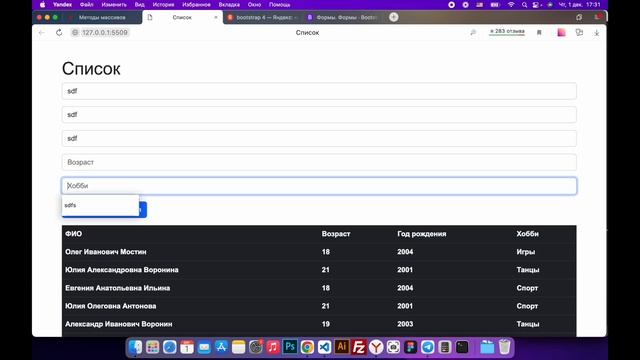Image resolution: width=640 pixels, height=360 pixels.
Task: Click the first sdf input field
Action: 319,91
